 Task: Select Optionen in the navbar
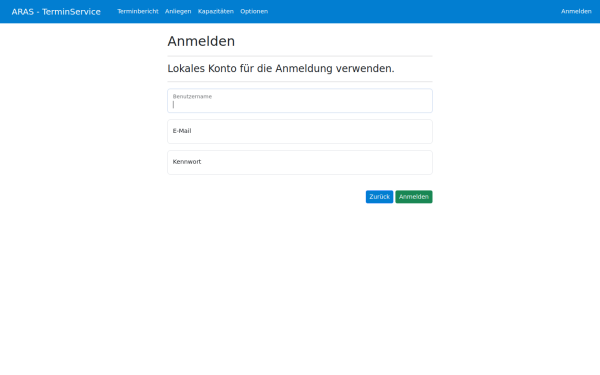tap(254, 11)
